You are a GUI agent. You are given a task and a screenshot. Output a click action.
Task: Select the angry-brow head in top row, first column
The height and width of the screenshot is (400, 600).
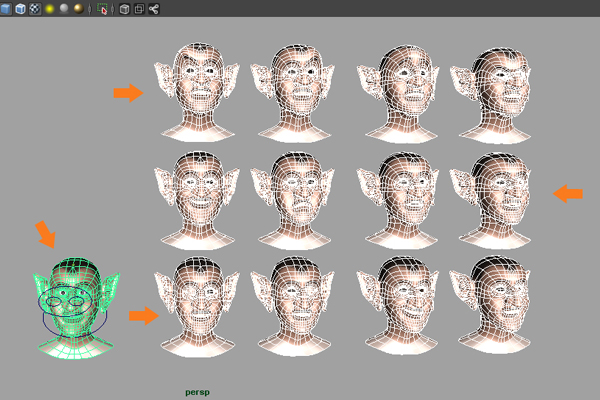197,92
